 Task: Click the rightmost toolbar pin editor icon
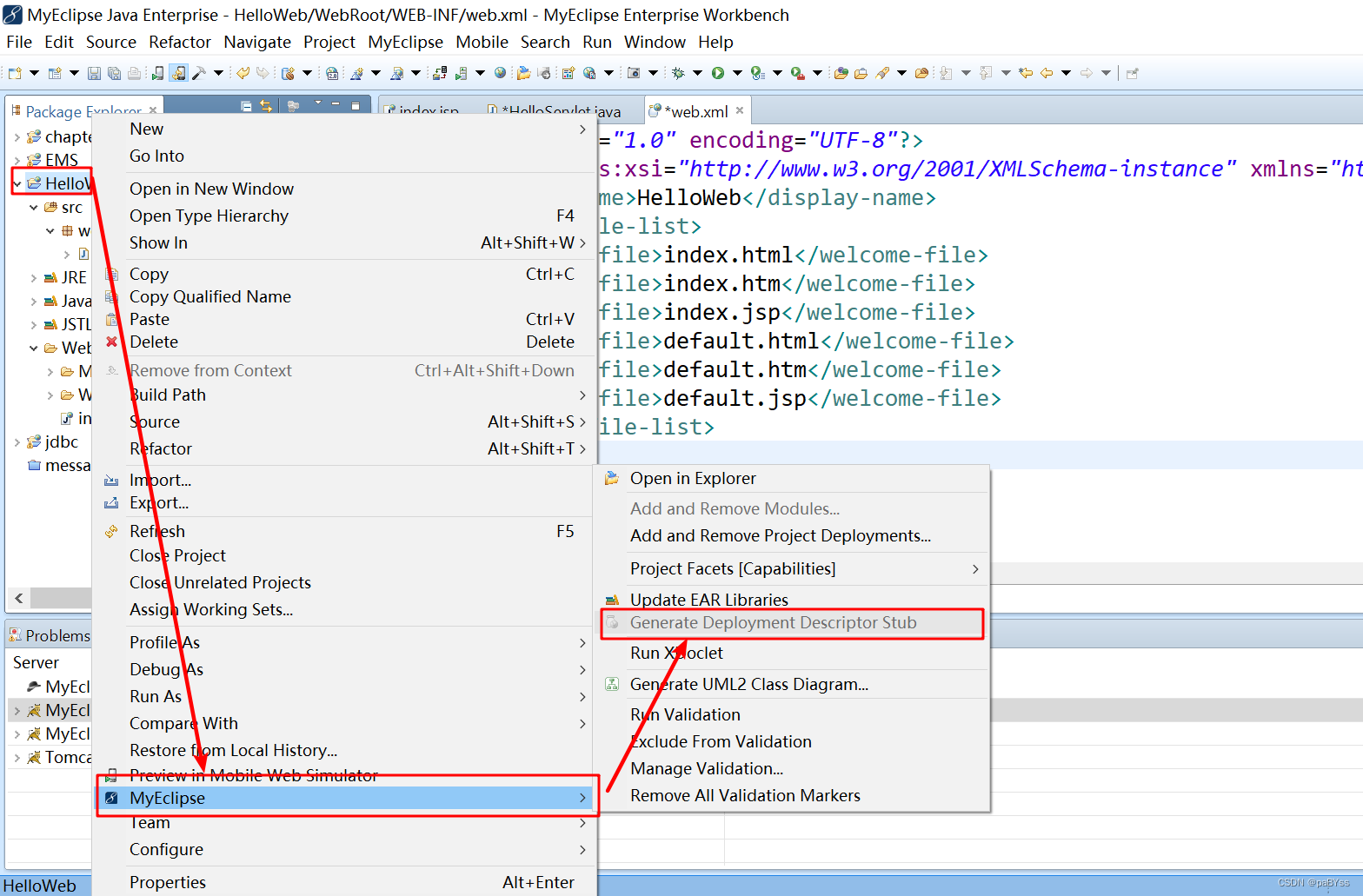[x=1132, y=73]
